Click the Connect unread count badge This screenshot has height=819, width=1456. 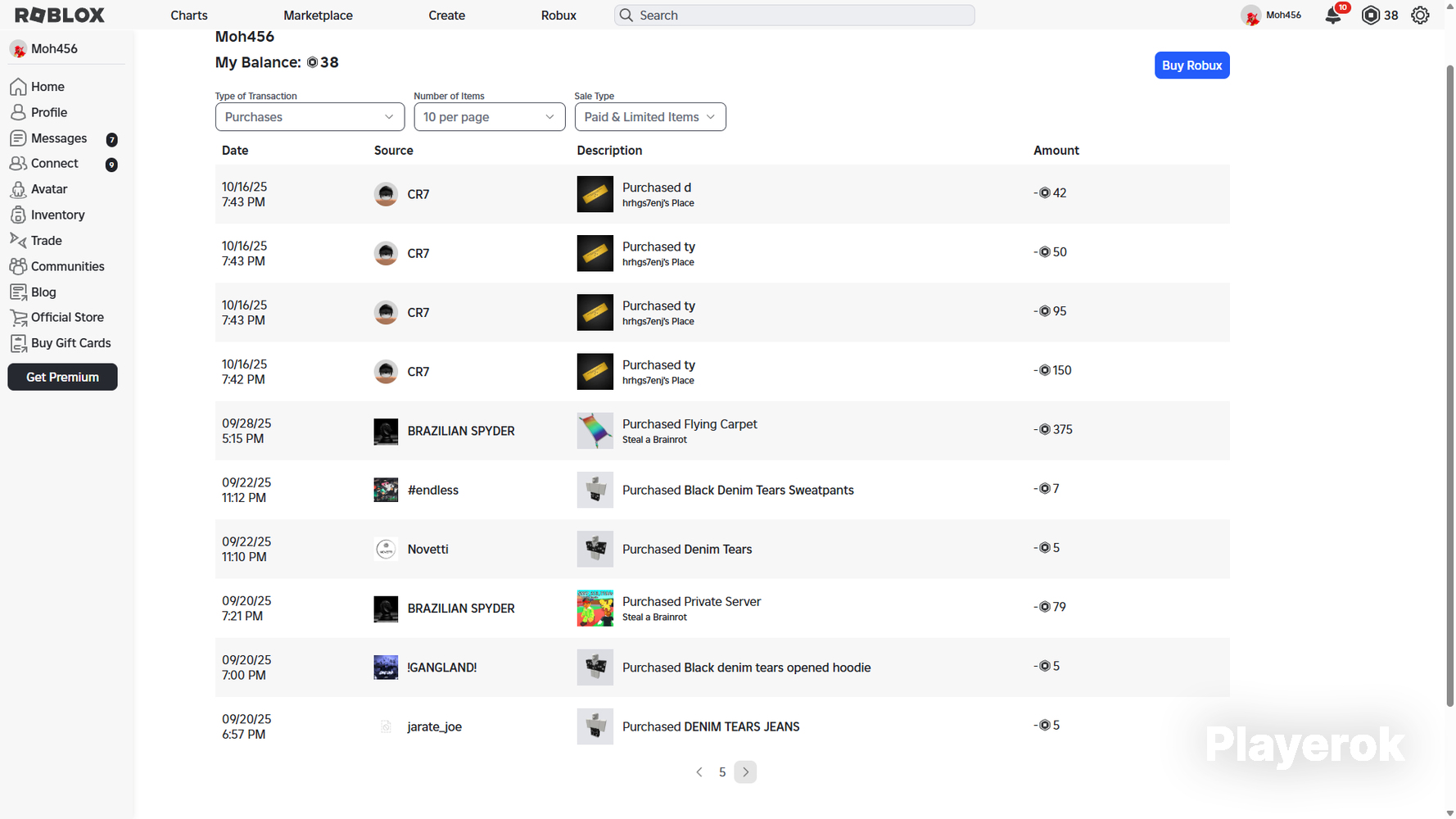(x=111, y=165)
